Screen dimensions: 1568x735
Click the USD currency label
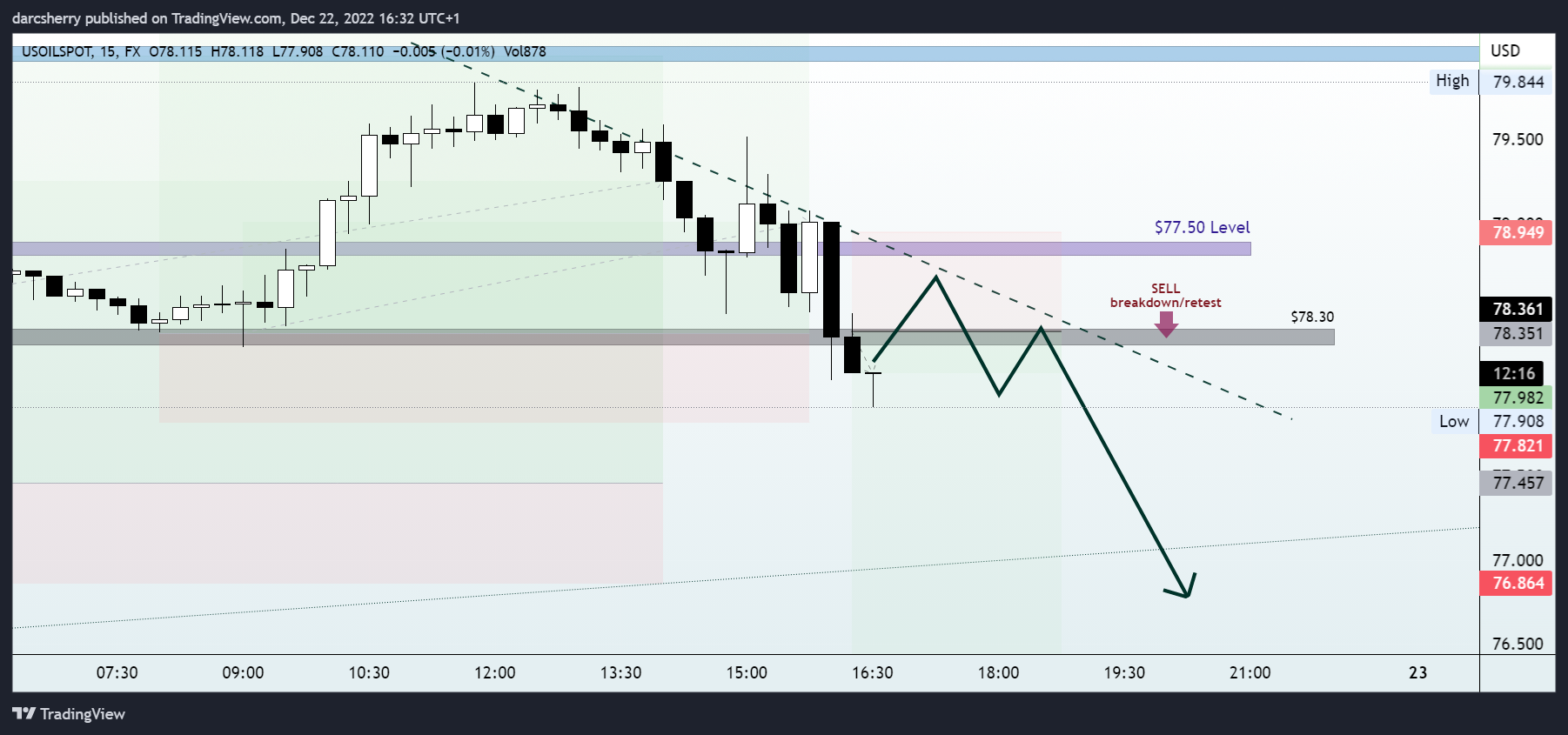pyautogui.click(x=1505, y=50)
